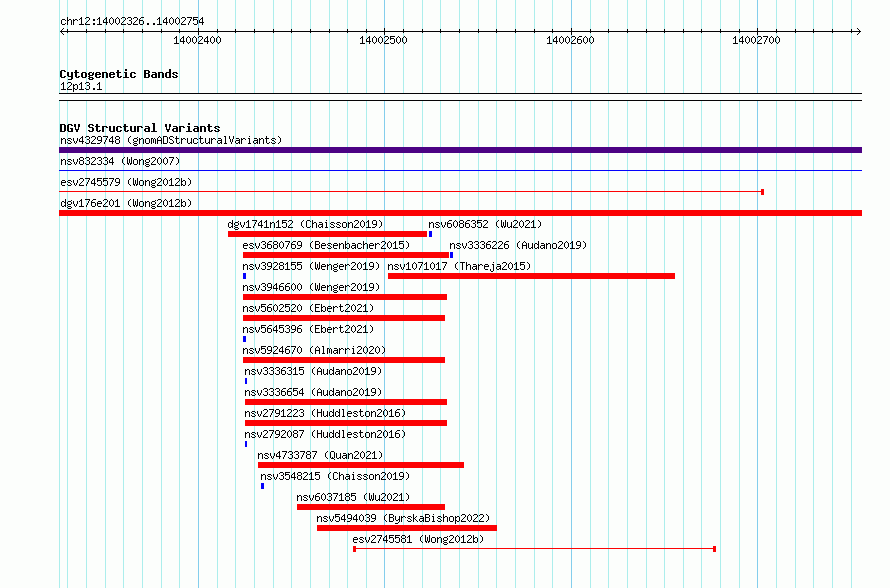
Task: Click the dgv176e201 (Wong2012b) label
Action: pos(126,203)
